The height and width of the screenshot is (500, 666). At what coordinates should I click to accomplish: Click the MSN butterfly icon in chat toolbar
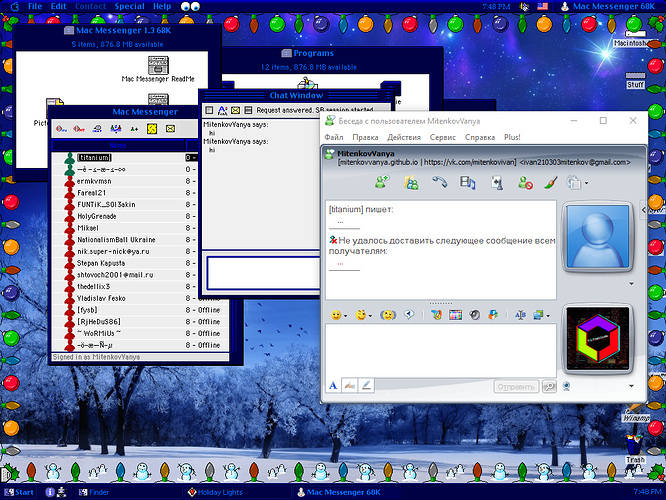(436, 315)
